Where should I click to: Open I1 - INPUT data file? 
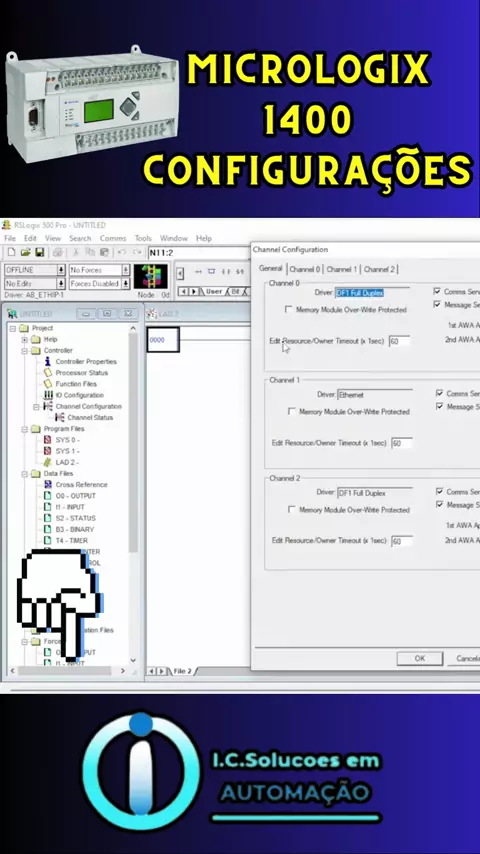click(70, 507)
